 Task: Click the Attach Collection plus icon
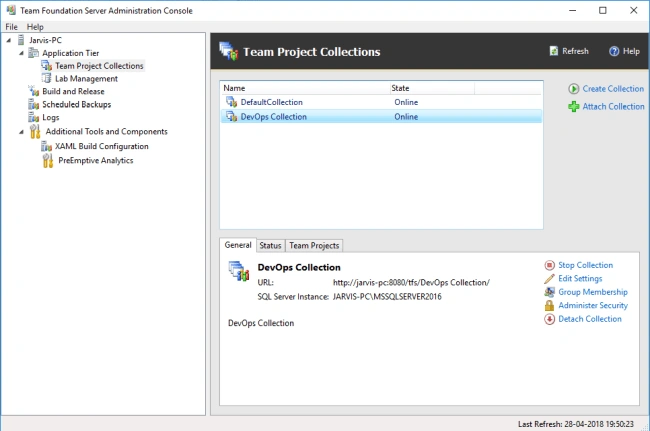pyautogui.click(x=573, y=107)
